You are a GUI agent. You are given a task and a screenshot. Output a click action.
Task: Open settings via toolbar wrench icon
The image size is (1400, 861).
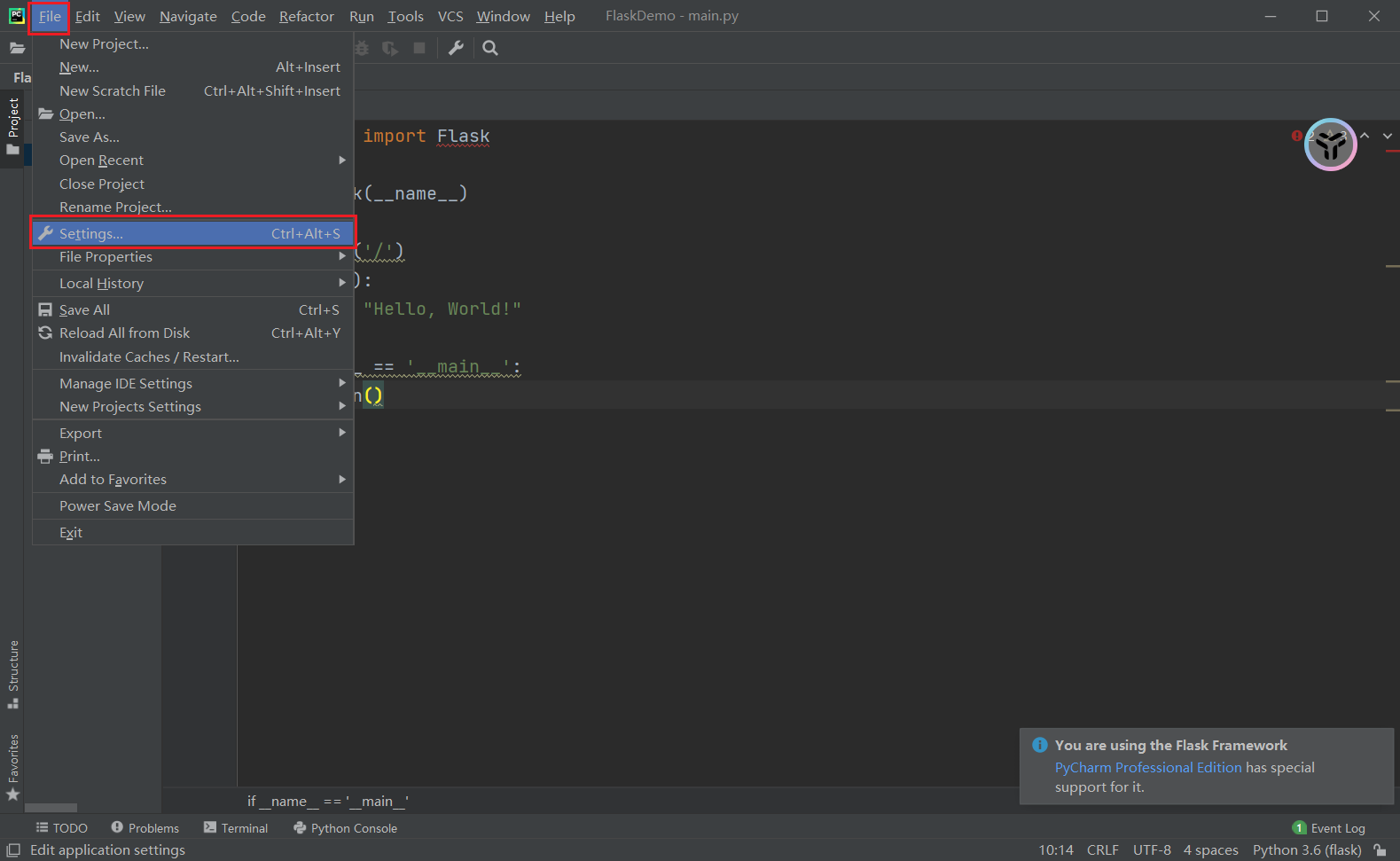coord(456,48)
